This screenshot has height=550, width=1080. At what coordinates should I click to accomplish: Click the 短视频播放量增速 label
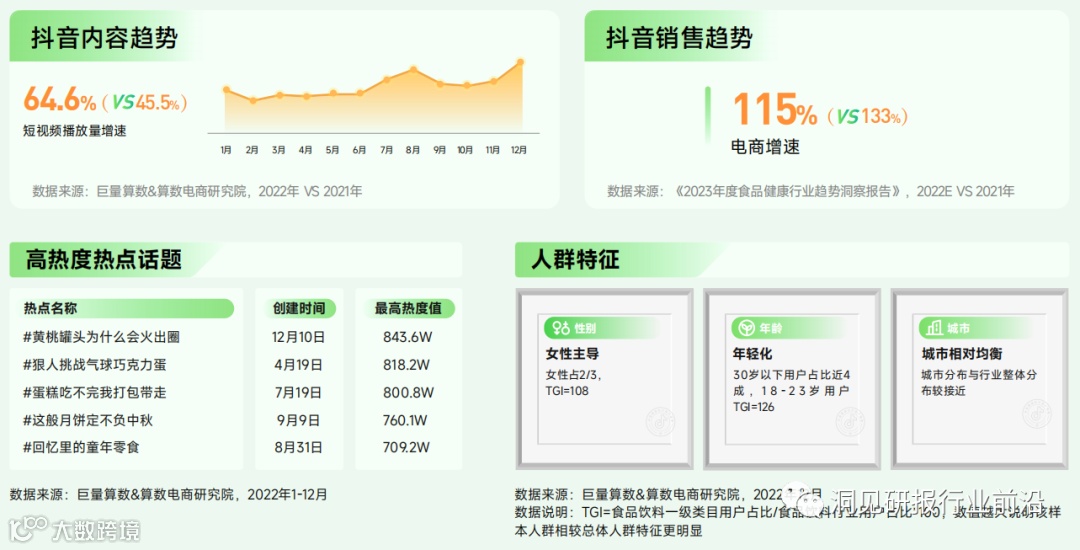(74, 131)
